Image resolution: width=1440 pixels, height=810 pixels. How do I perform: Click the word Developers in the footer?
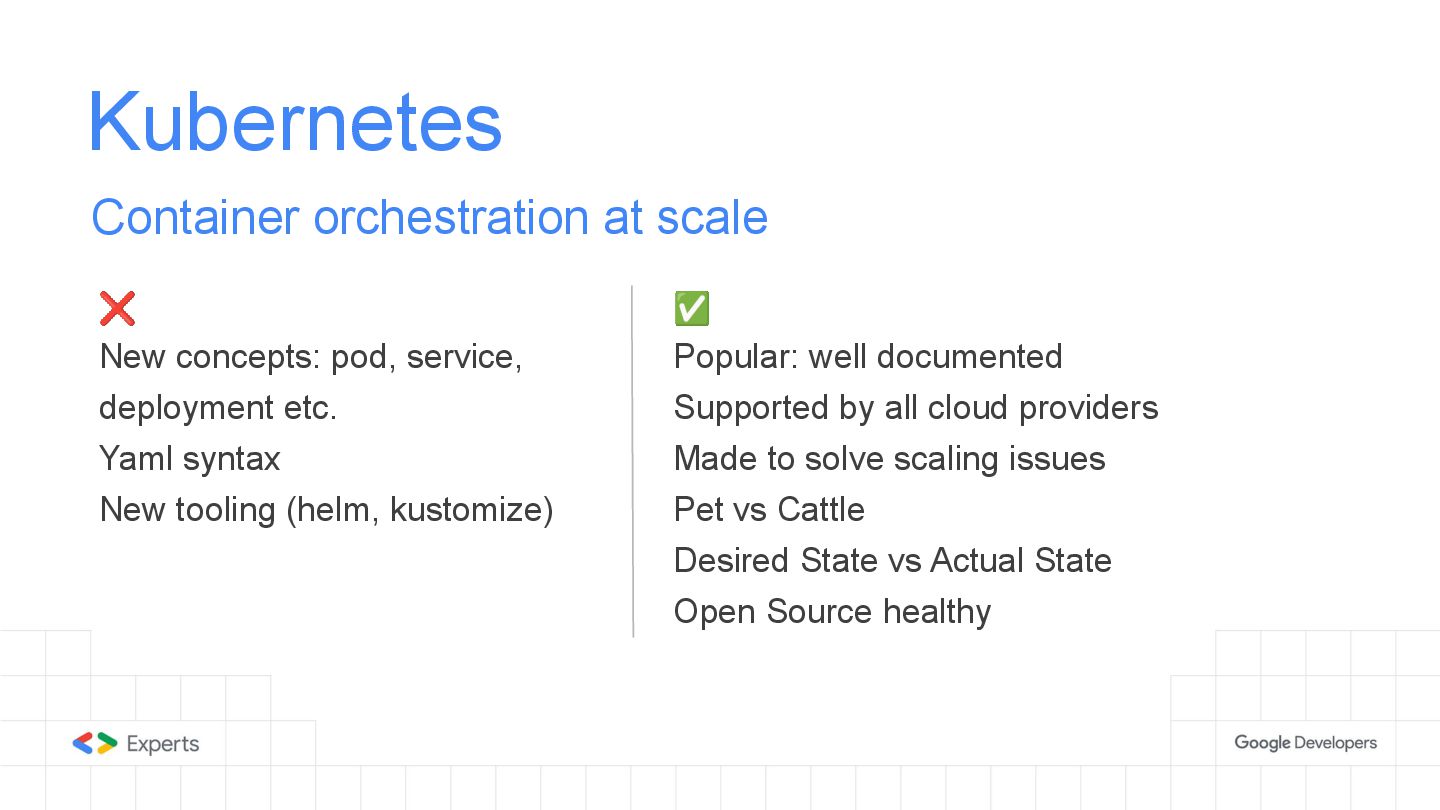click(1335, 743)
